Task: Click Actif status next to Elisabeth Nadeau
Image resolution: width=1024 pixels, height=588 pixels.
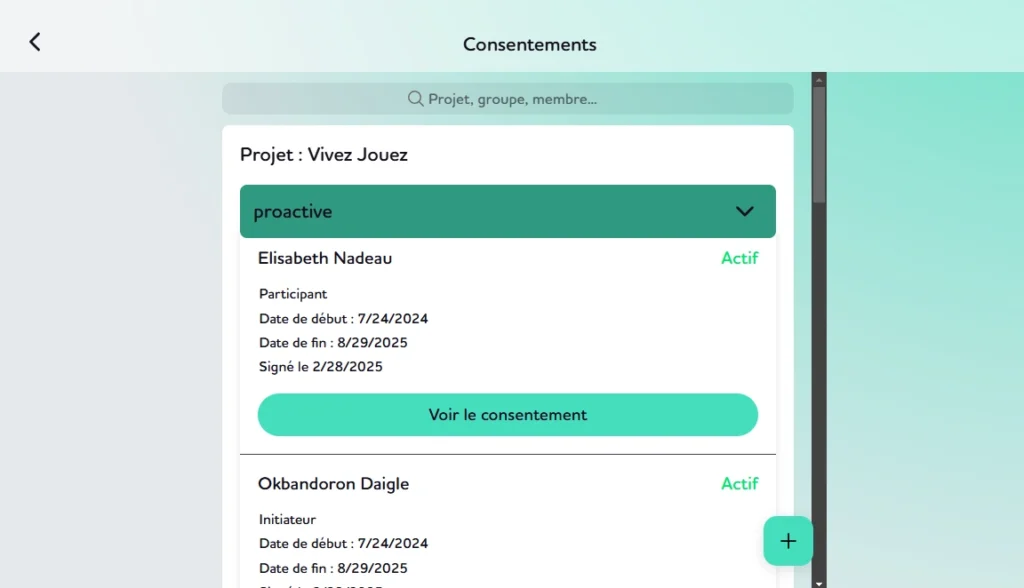Action: [x=739, y=258]
